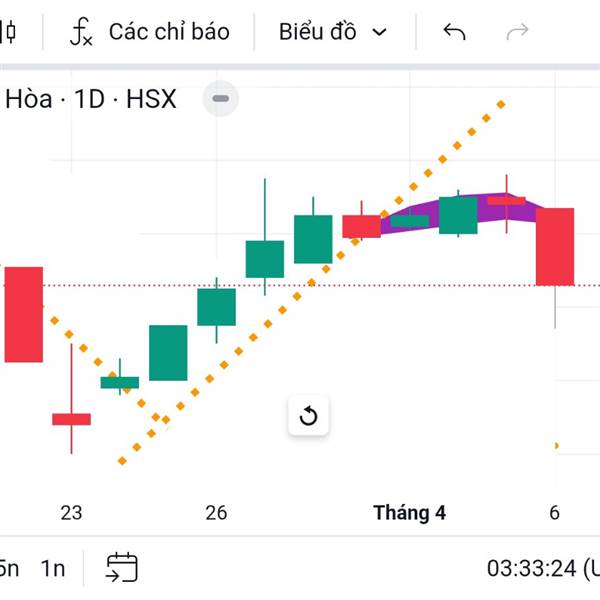Image resolution: width=600 pixels, height=600 pixels.
Task: Open the candlestick chart type icon
Action: coord(8,32)
